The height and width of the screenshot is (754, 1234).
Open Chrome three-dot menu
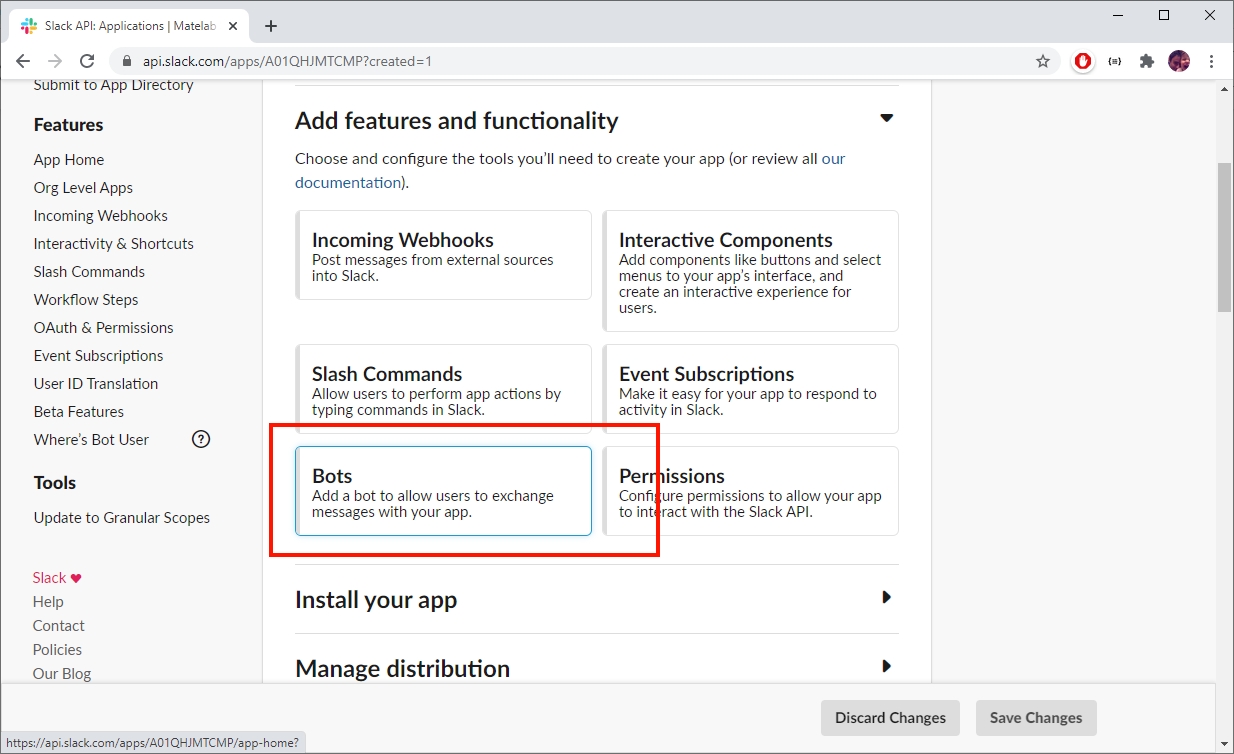coord(1211,61)
